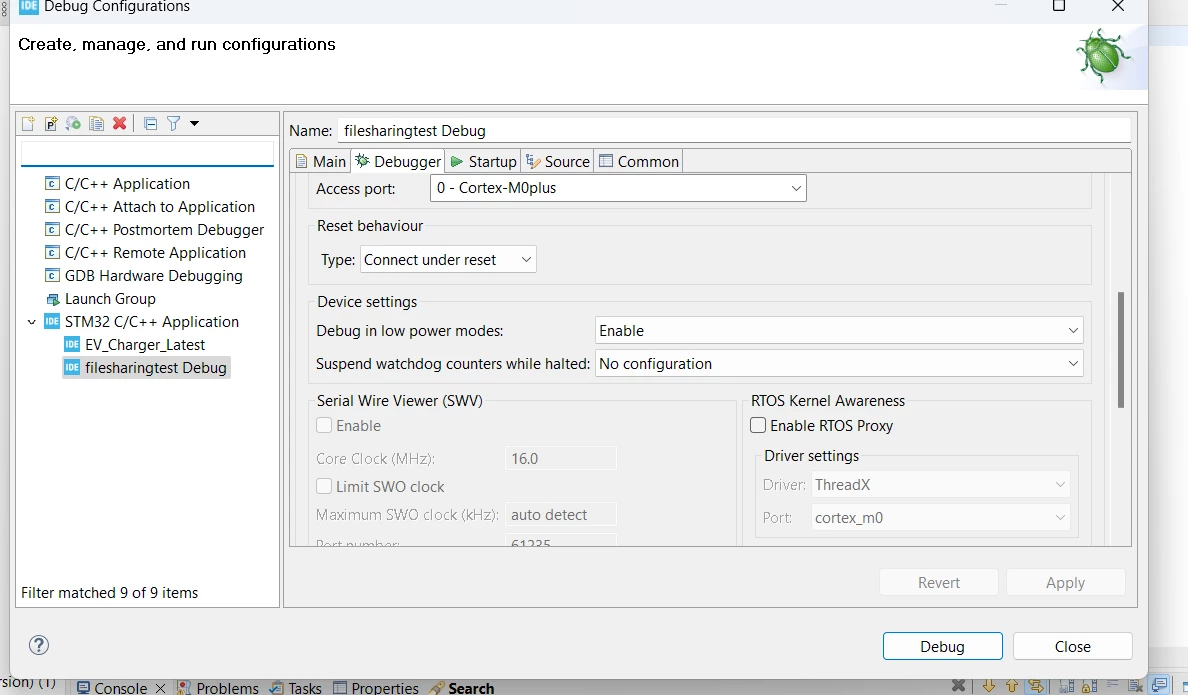This screenshot has height=695, width=1188.
Task: Select GDB Hardware Debugging item
Action: coord(154,275)
